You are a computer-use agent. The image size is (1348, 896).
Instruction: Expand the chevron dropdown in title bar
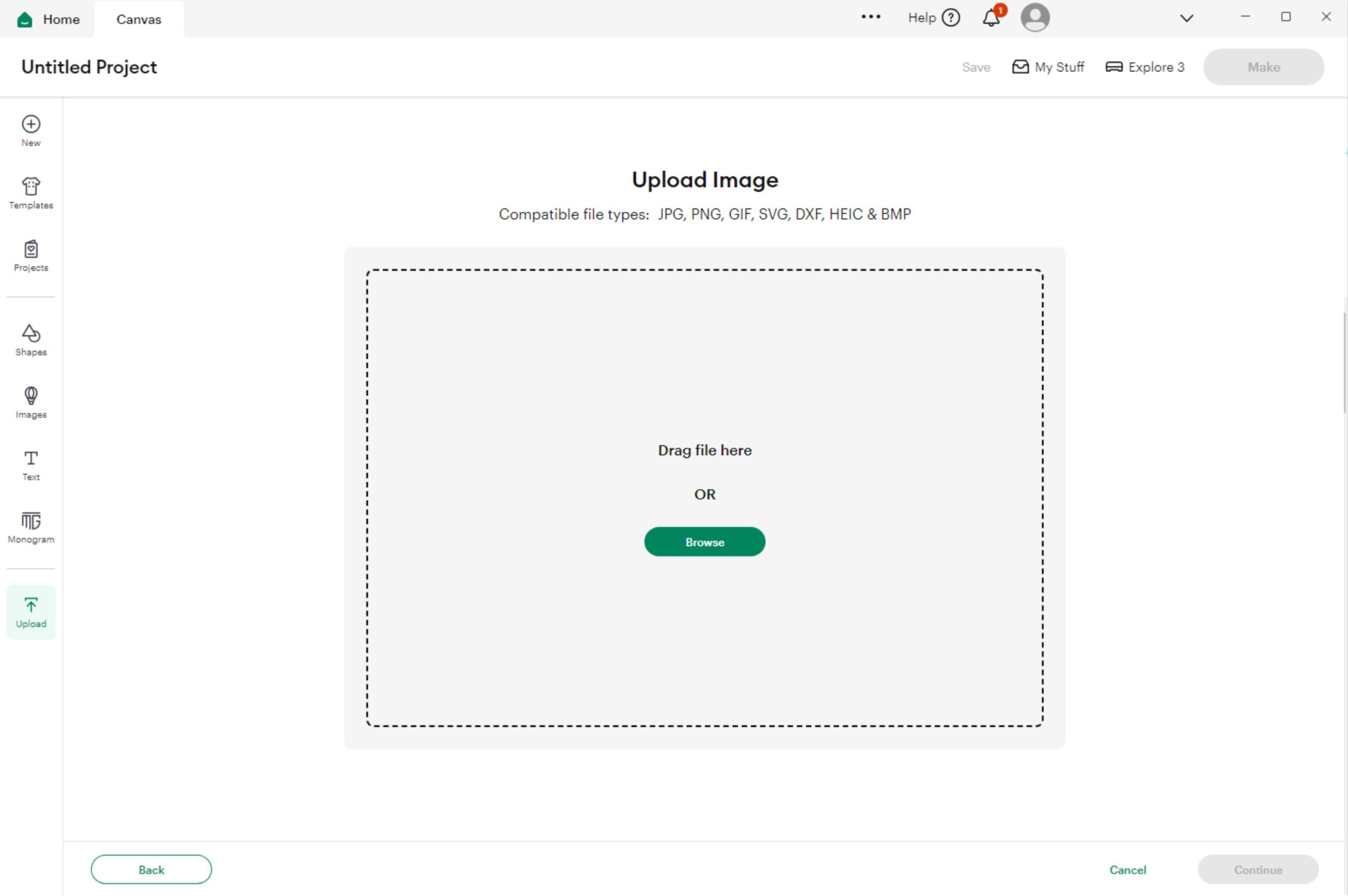point(1186,18)
